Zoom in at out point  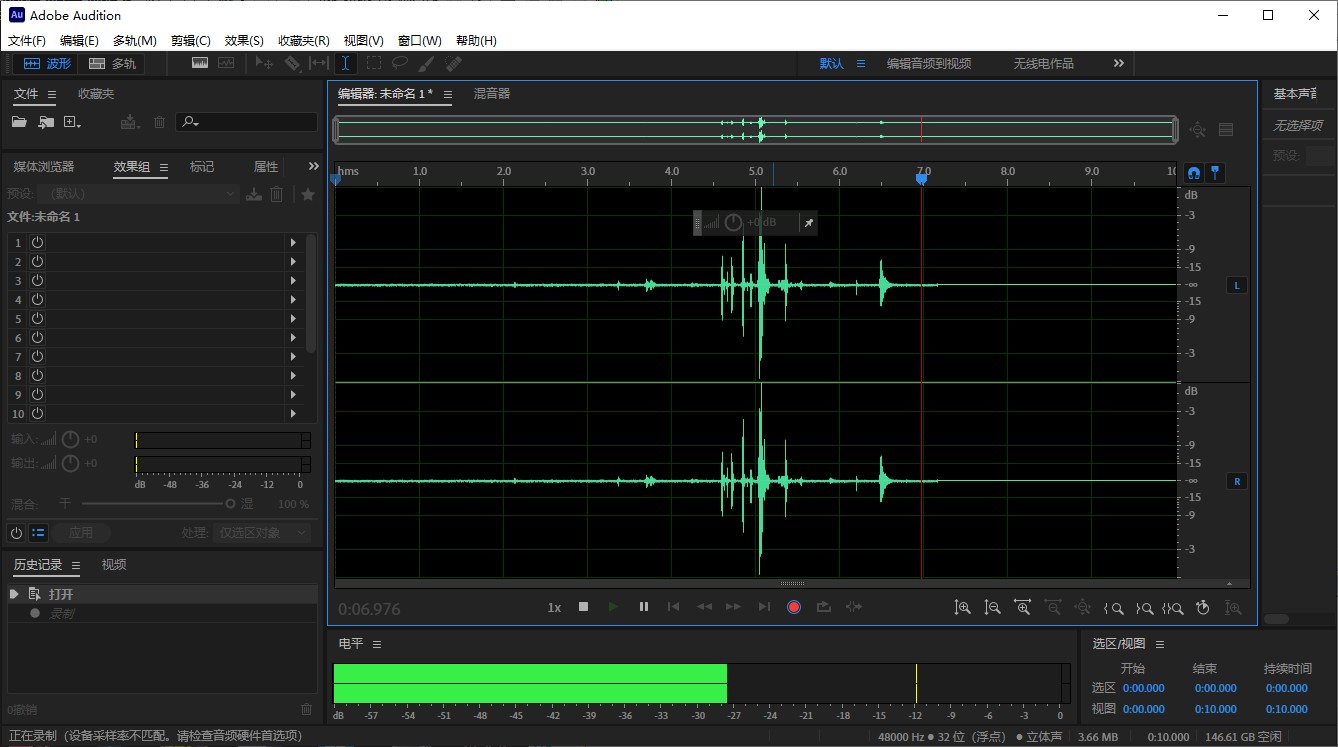point(1144,607)
